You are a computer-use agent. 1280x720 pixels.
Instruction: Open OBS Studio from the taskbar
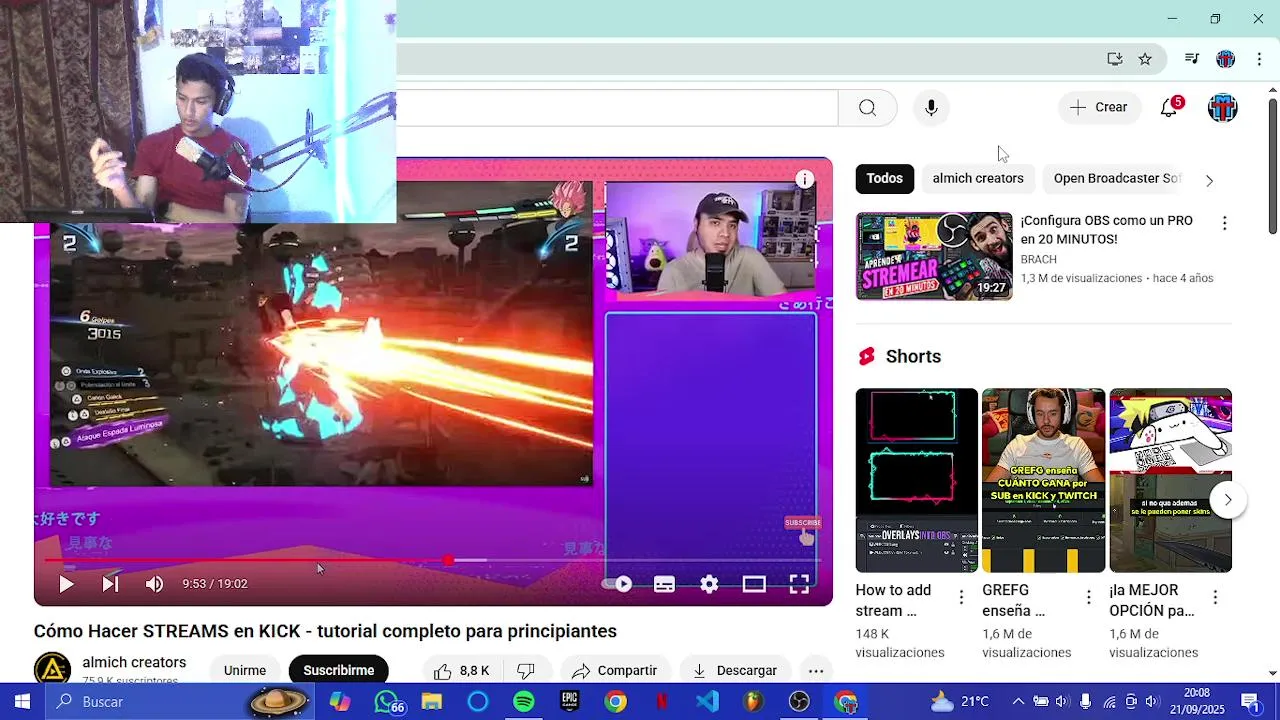(x=799, y=702)
